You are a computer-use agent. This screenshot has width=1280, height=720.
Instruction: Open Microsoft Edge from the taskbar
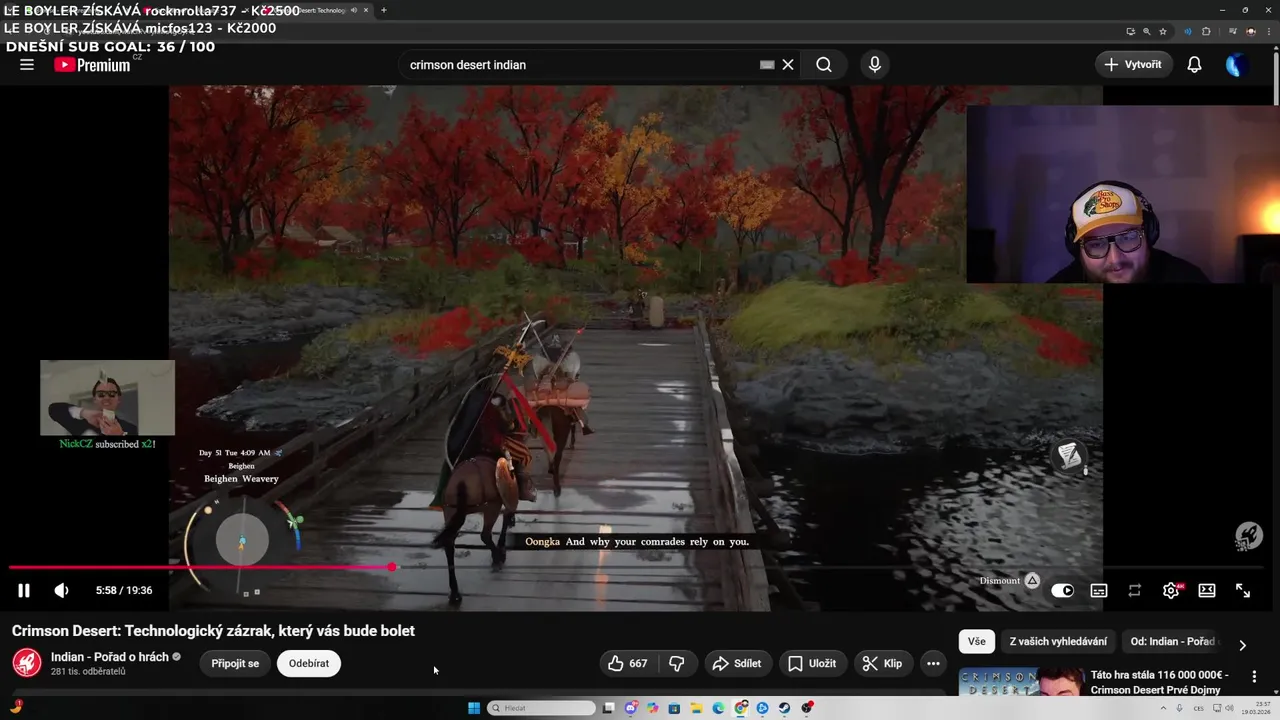[x=719, y=708]
